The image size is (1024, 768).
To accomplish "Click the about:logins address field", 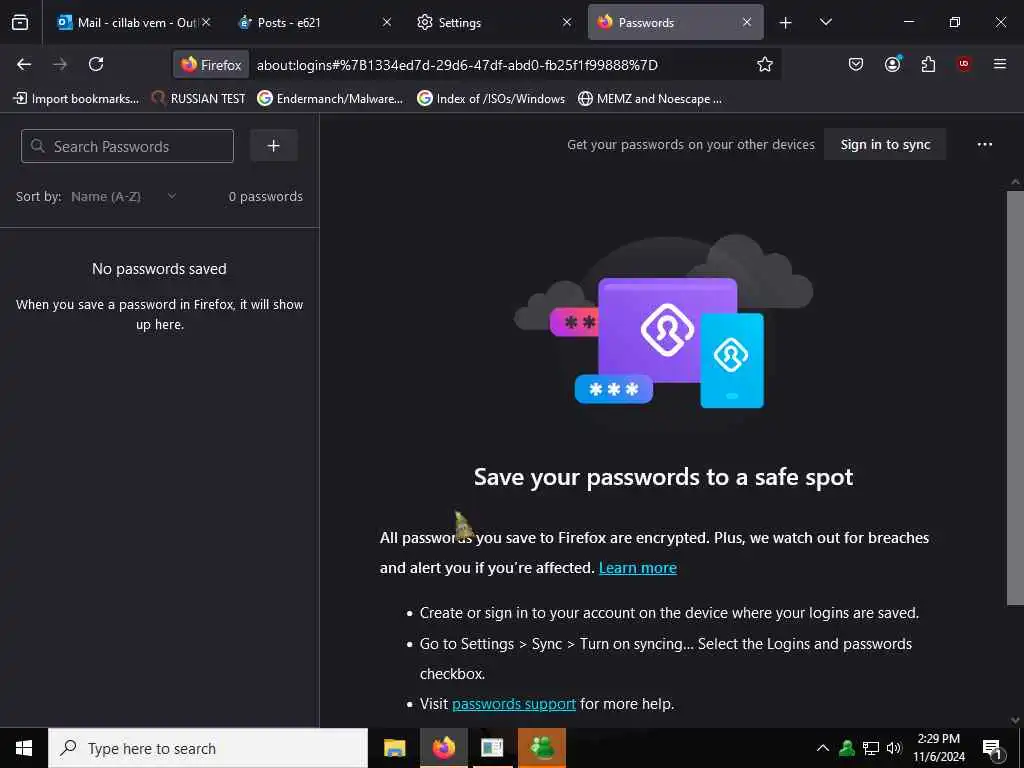I will pos(457,65).
